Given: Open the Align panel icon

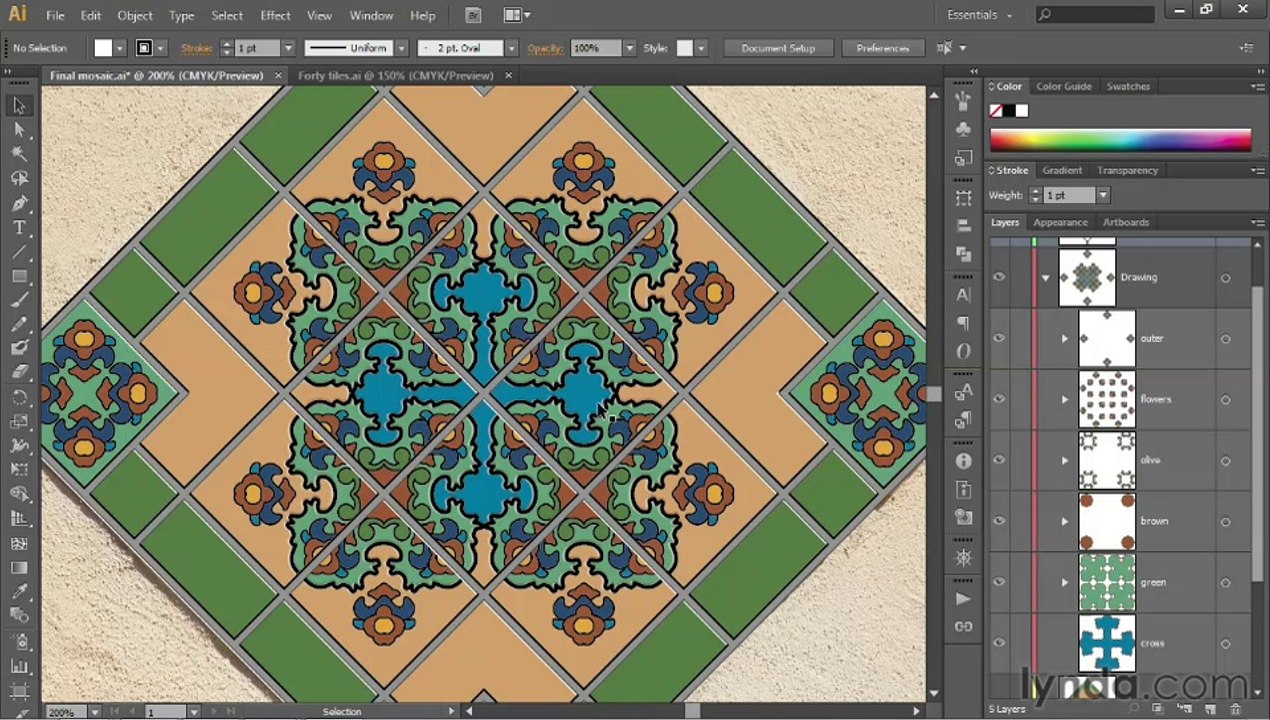Looking at the screenshot, I should (963, 226).
